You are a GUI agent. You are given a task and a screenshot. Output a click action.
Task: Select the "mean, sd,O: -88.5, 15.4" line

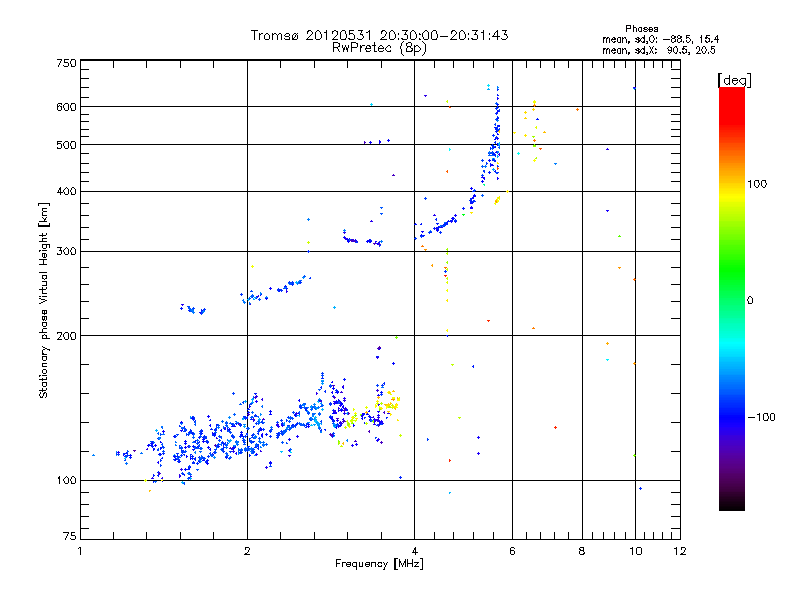(x=661, y=39)
